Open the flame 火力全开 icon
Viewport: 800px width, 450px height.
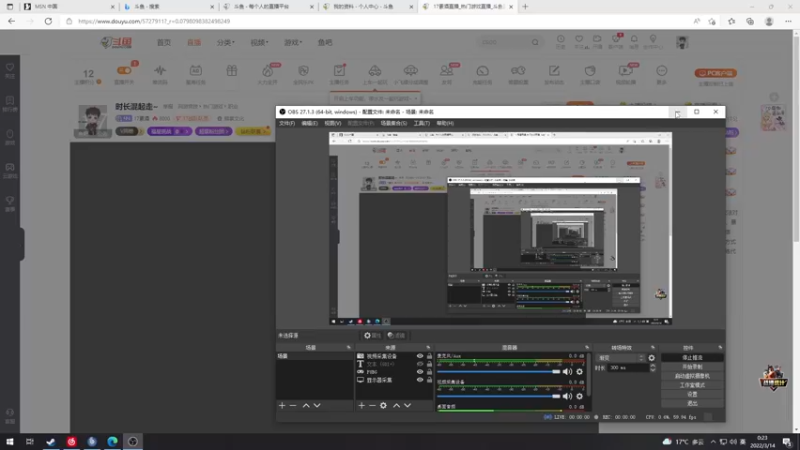click(267, 70)
